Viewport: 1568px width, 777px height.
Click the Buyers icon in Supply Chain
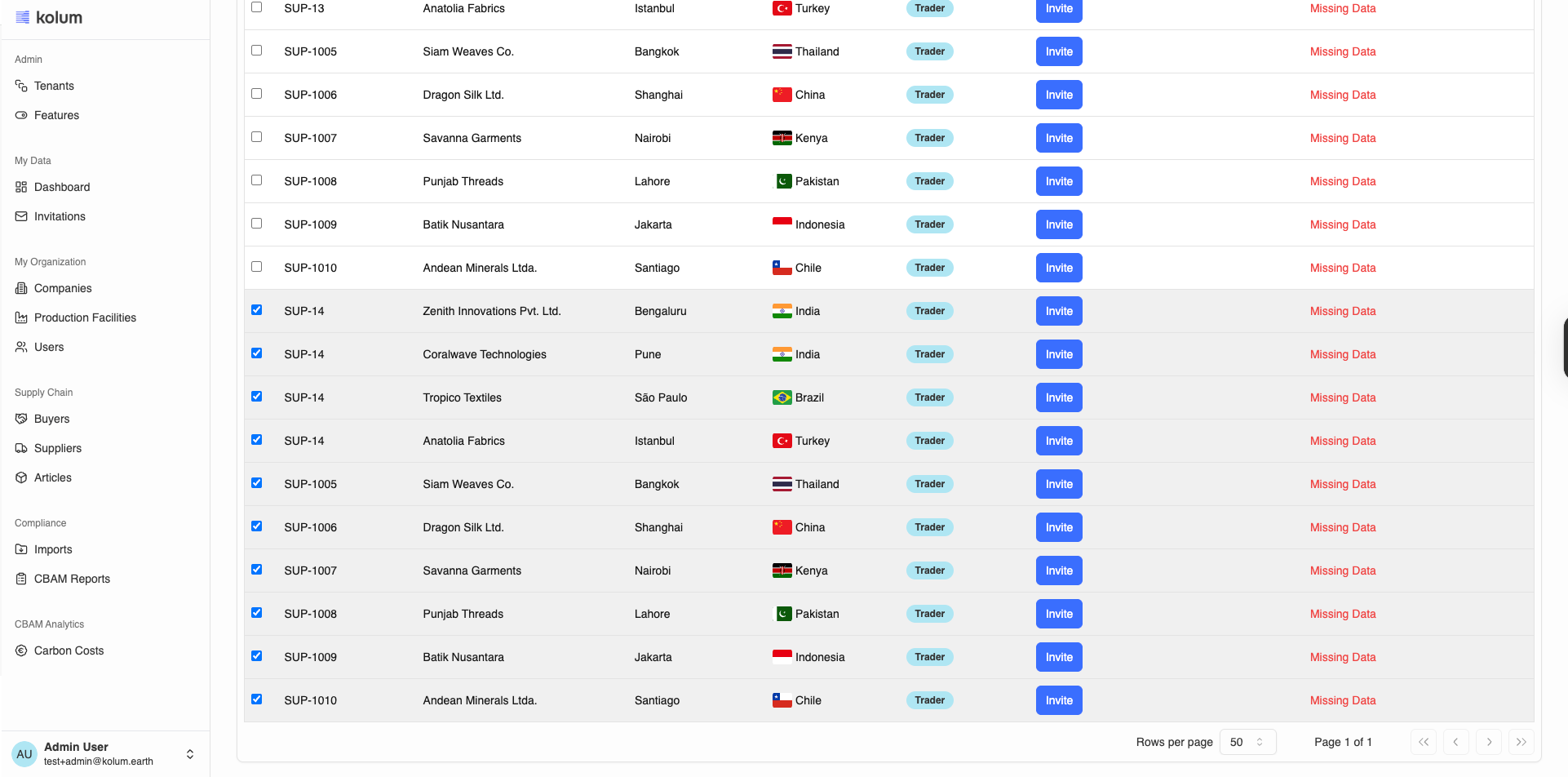[21, 419]
